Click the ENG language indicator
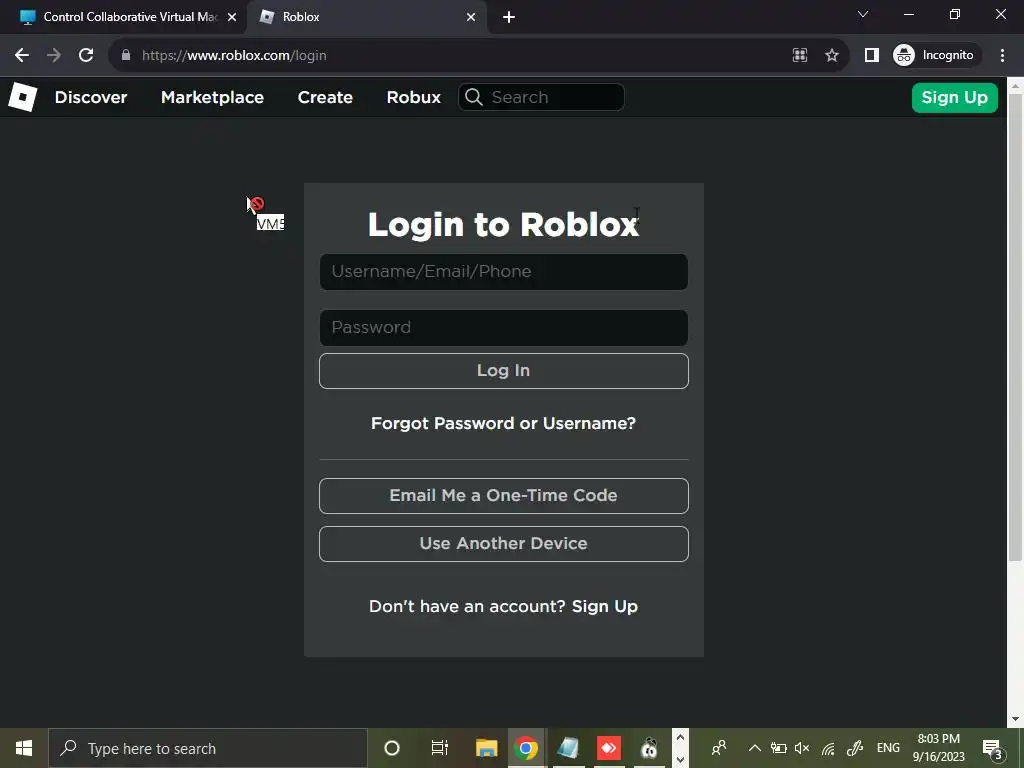 [888, 748]
